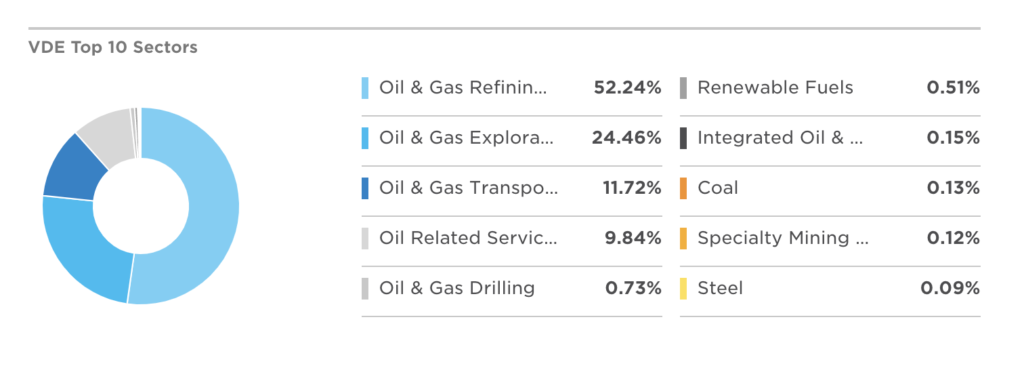The width and height of the screenshot is (1024, 370).
Task: Click the VDE Top 10 Sectors heading
Action: [x=113, y=48]
